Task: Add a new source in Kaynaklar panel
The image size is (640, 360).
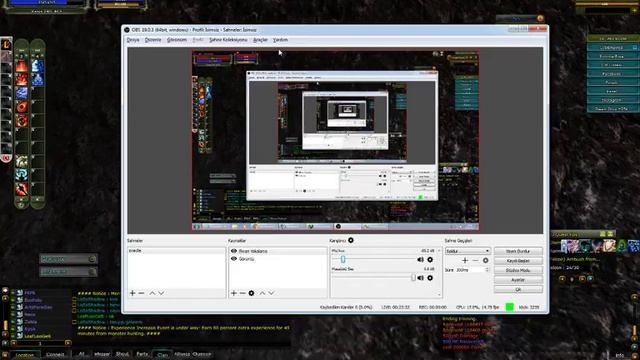Action: pos(233,293)
